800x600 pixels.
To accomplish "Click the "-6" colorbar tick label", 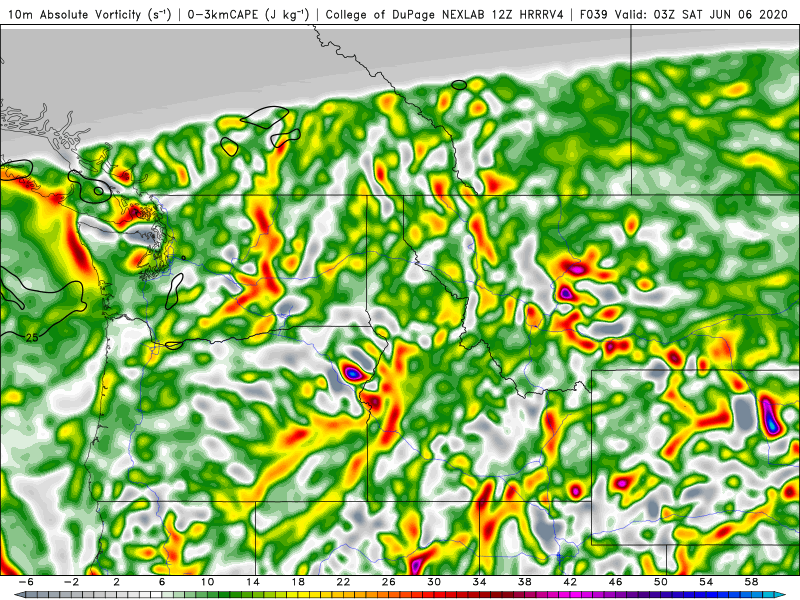I will click(27, 582).
